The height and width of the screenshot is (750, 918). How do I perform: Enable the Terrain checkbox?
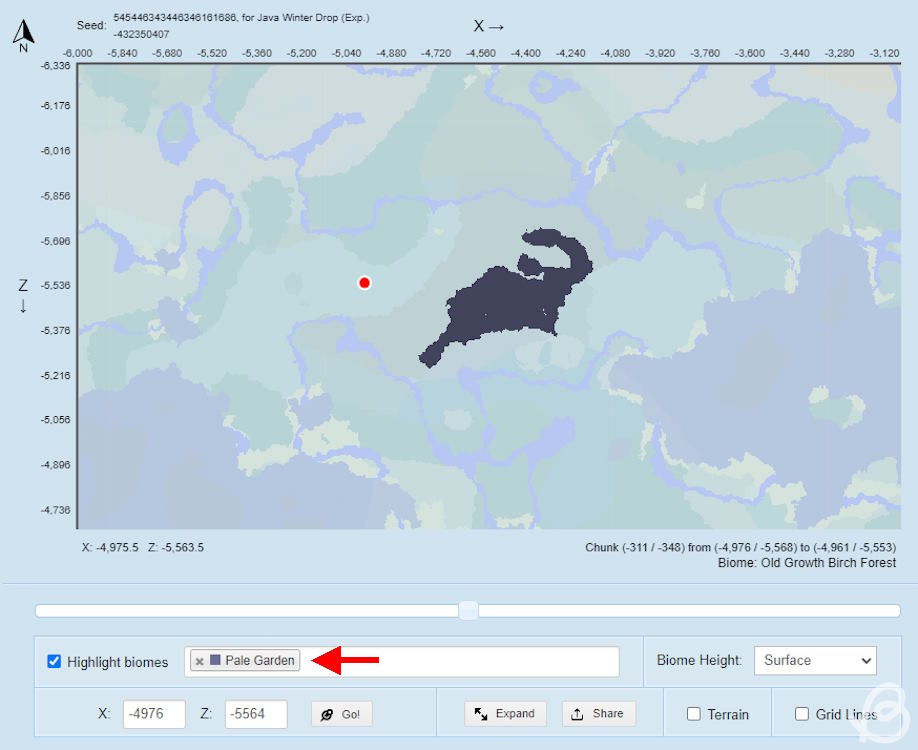[x=694, y=714]
